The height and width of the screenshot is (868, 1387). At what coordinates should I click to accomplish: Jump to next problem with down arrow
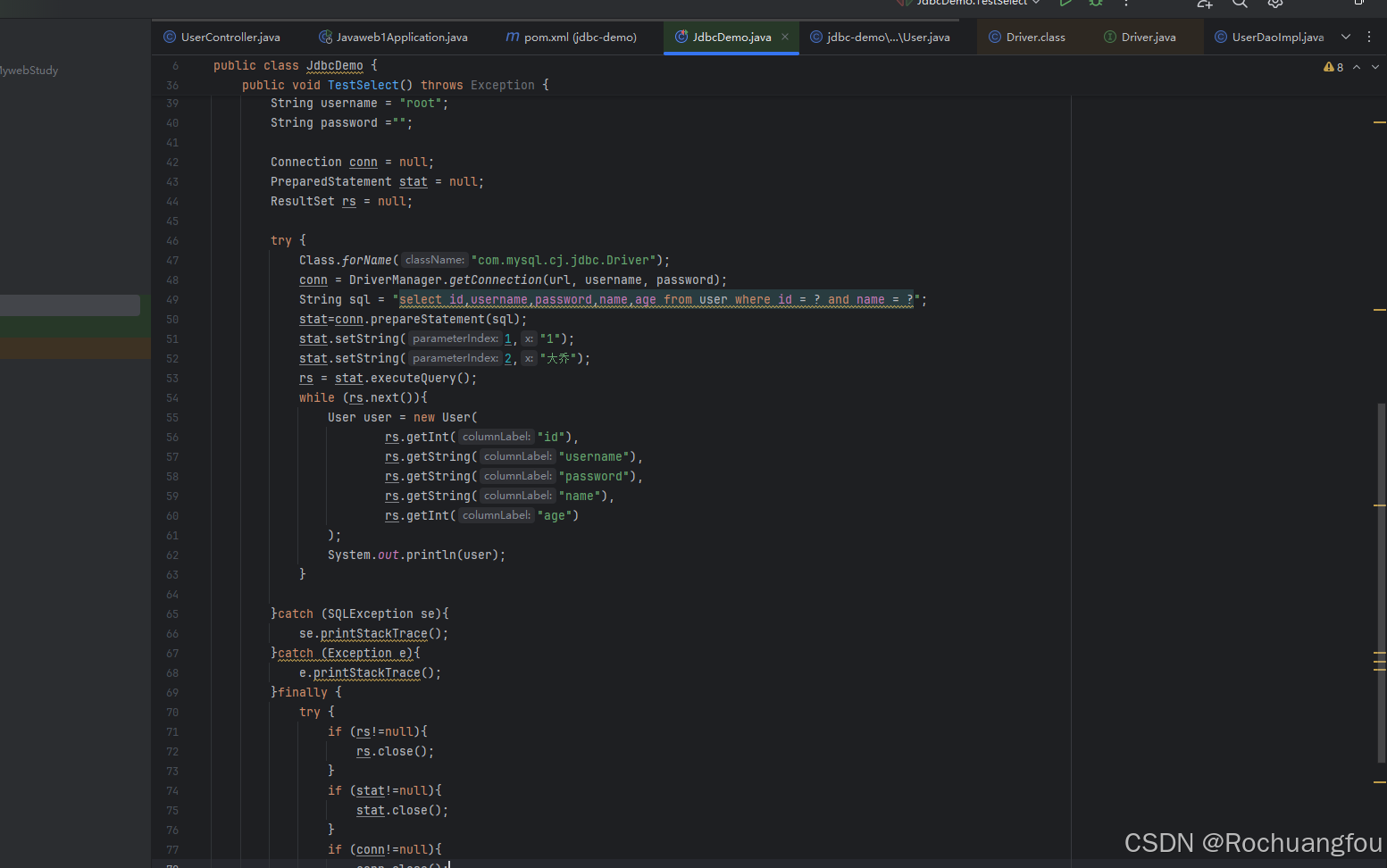point(1374,66)
